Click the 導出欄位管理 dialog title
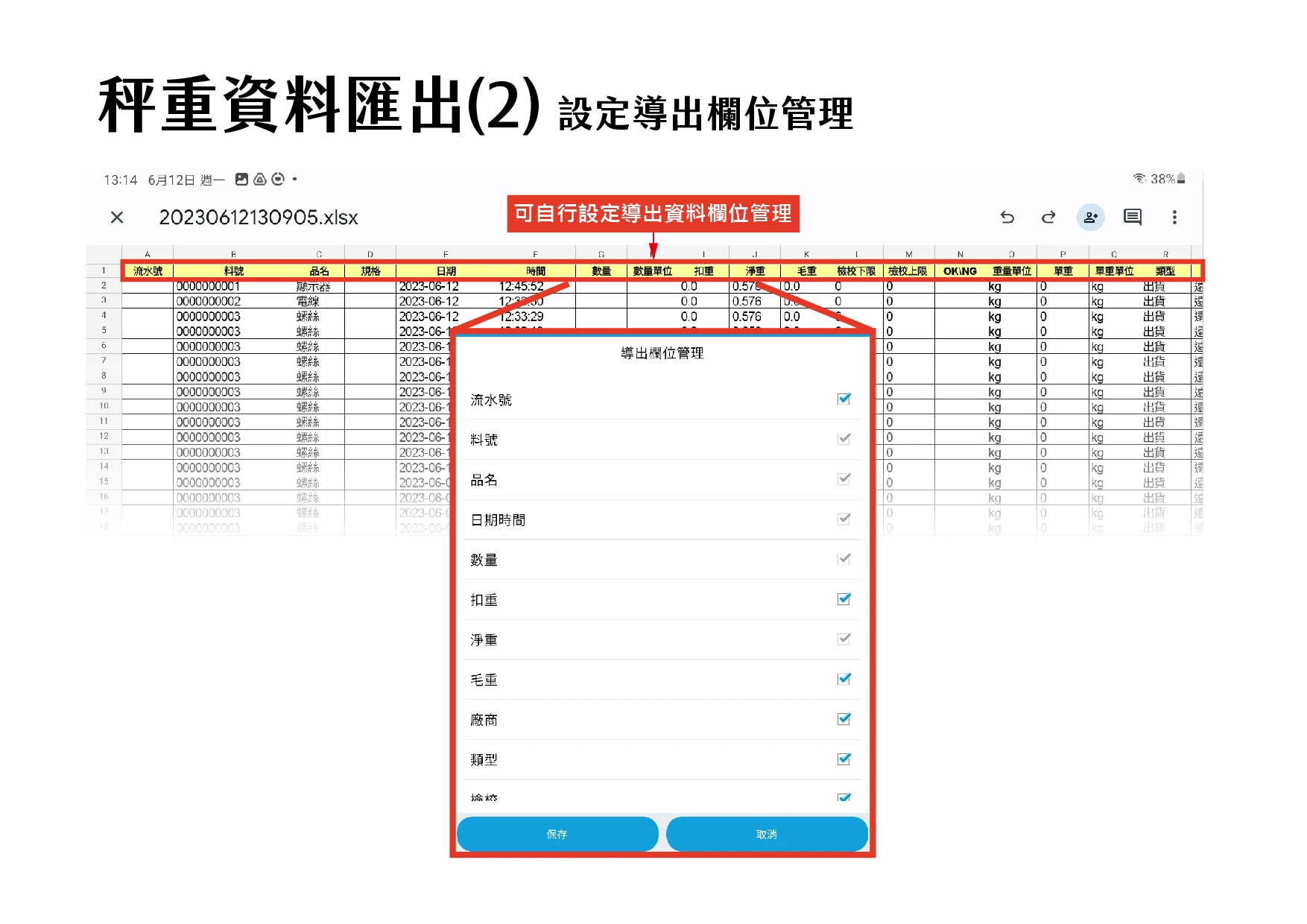The image size is (1307, 924). point(662,353)
